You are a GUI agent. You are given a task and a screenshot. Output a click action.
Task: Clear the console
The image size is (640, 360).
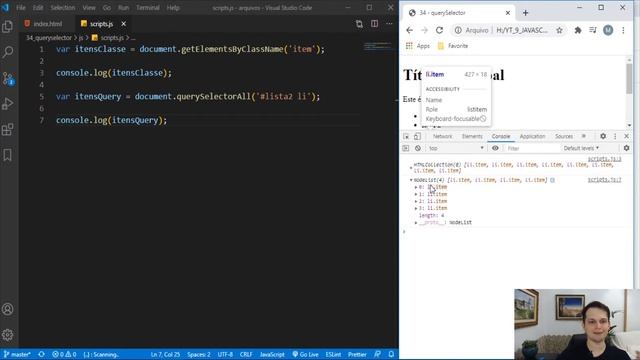coord(418,148)
